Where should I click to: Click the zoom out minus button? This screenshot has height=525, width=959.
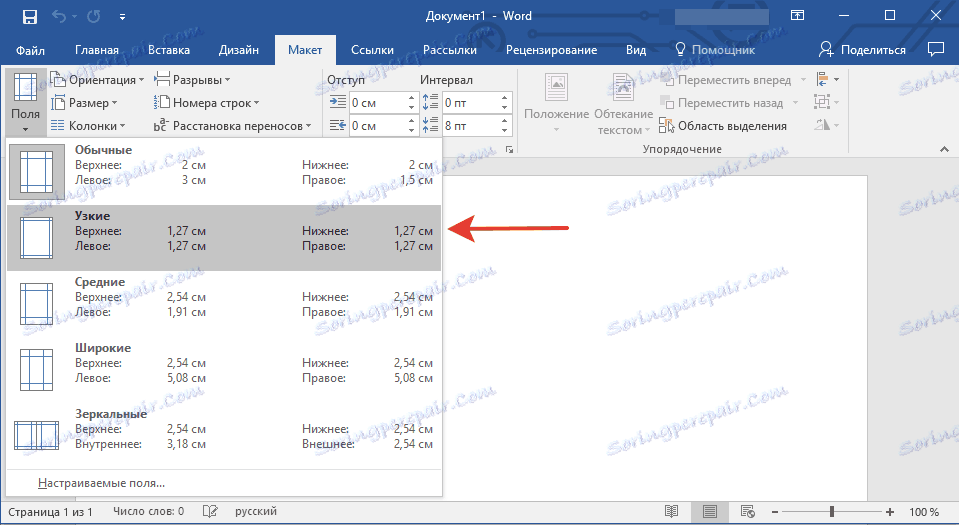point(775,512)
